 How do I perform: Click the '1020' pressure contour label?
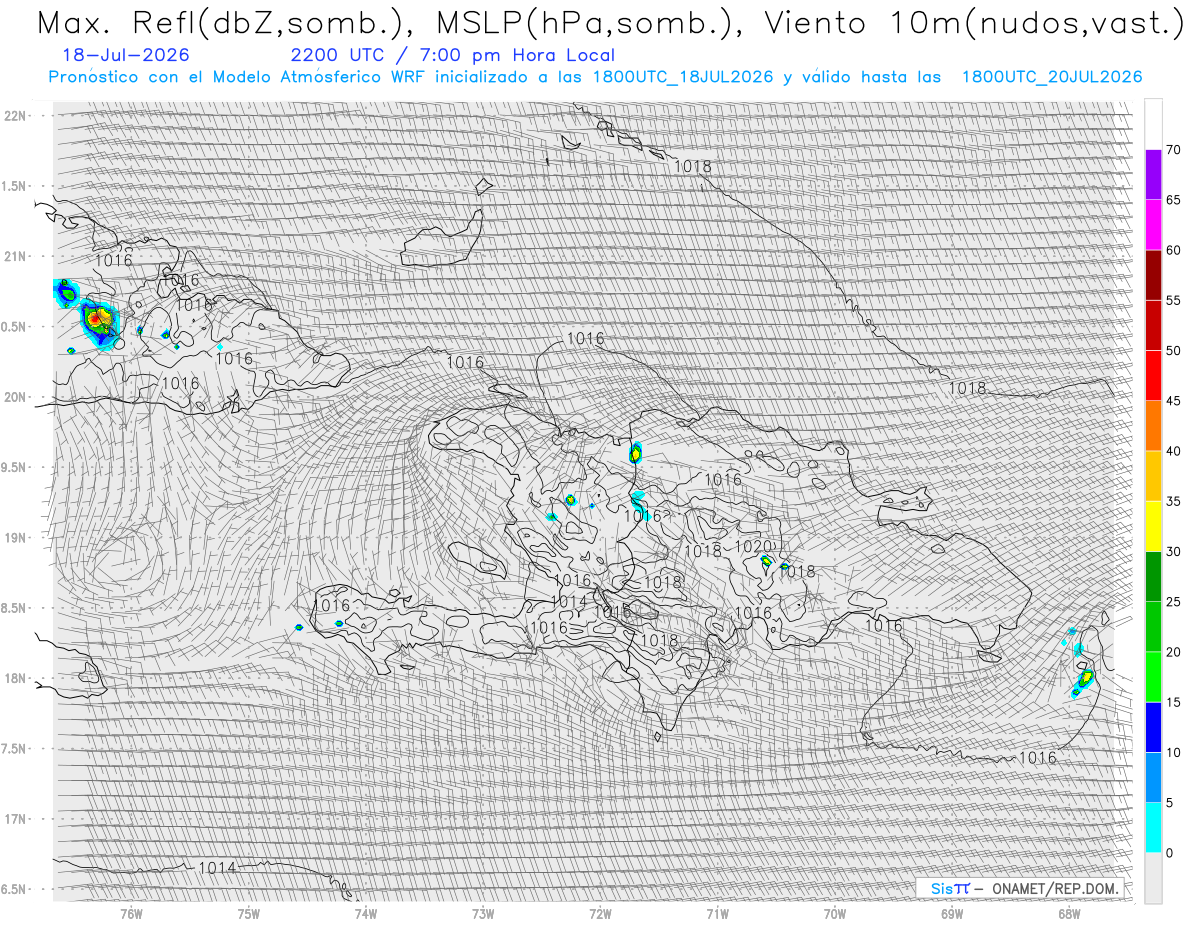pos(753,547)
